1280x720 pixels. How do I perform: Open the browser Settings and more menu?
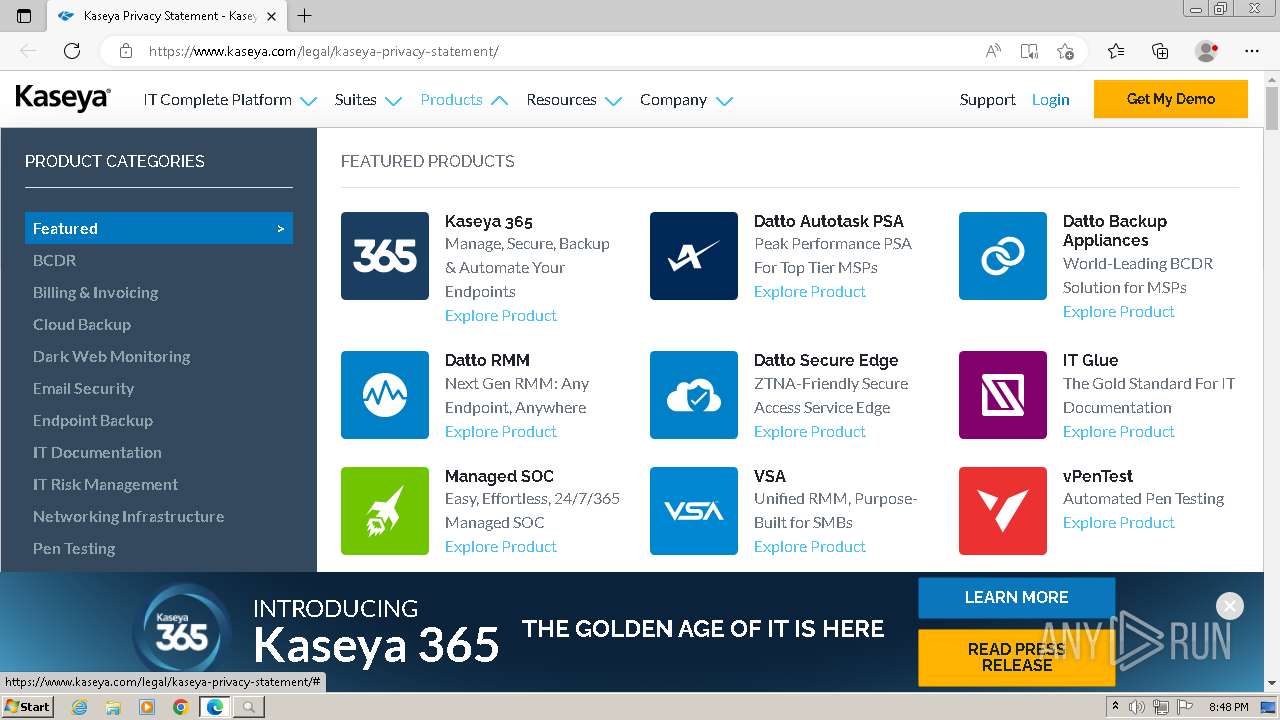(x=1252, y=51)
